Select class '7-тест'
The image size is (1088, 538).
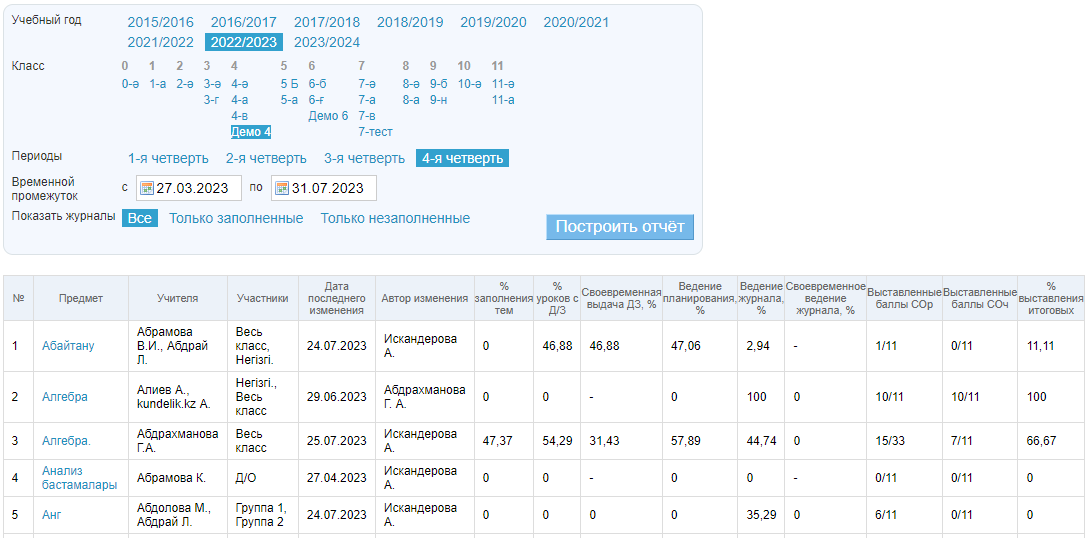point(375,132)
